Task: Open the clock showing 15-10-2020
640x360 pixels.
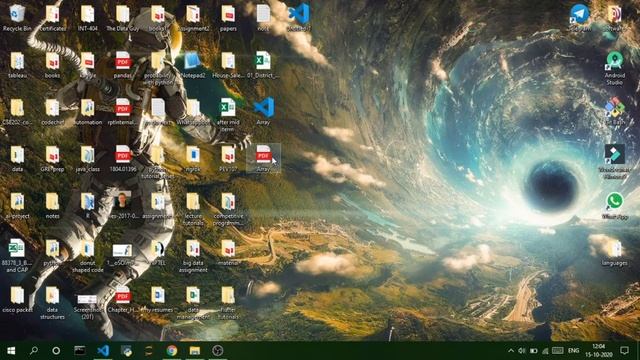Action: click(x=598, y=351)
